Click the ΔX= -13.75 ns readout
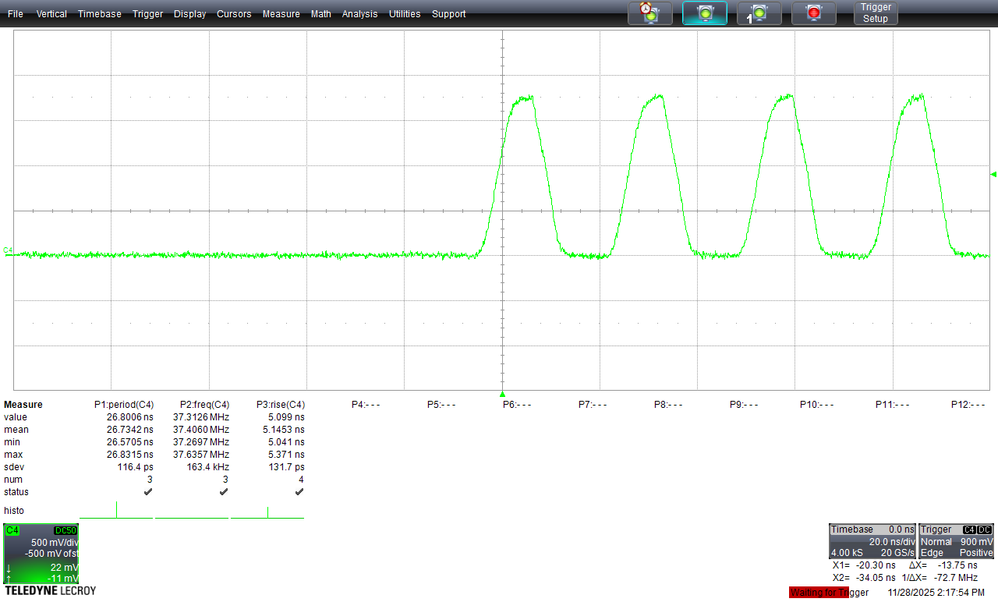This screenshot has width=998, height=599. coord(943,565)
